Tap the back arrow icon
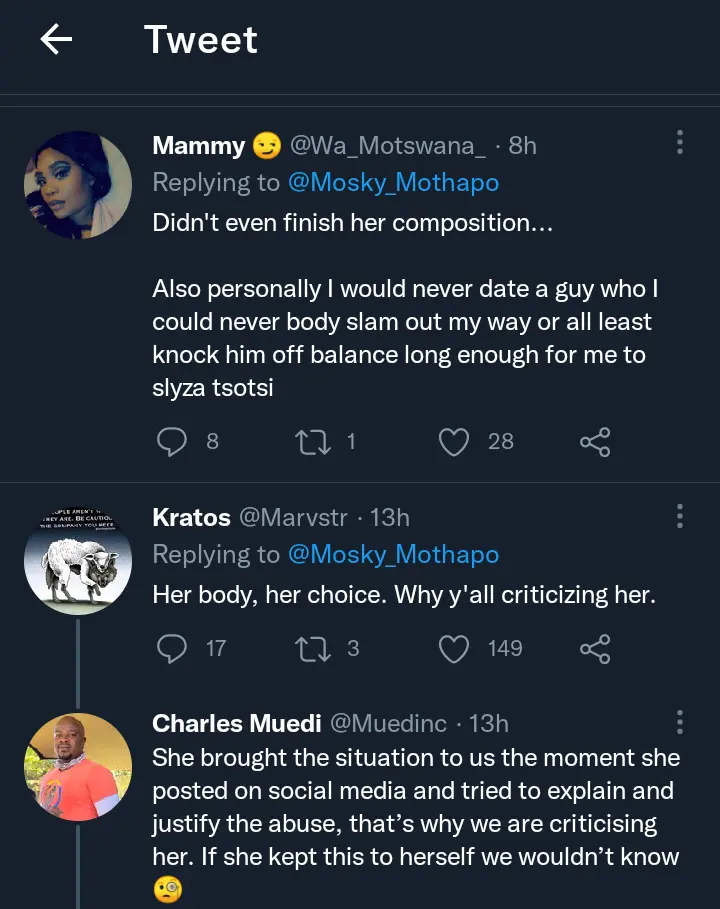Screen dimensions: 720x909 pos(56,40)
